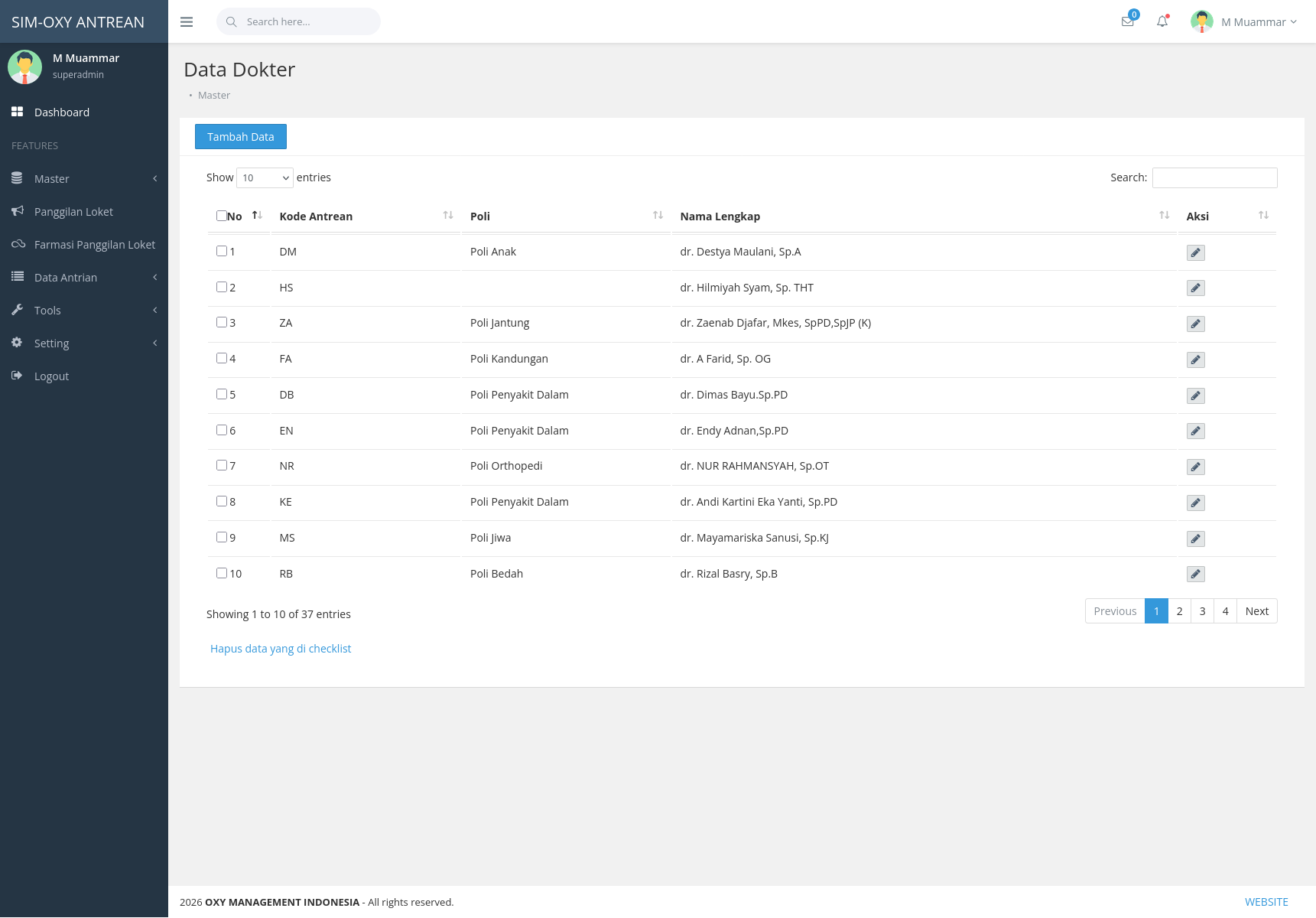Focus the table Search input field
1316x918 pixels.
(x=1215, y=177)
